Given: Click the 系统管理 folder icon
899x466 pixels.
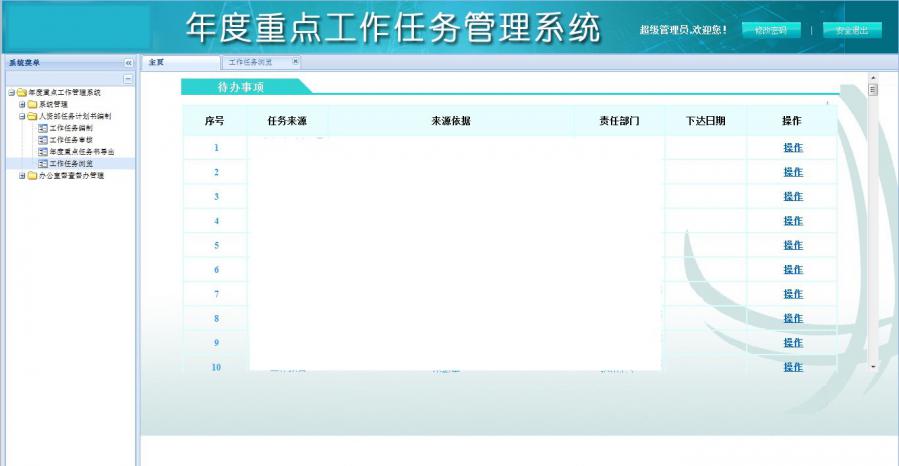Looking at the screenshot, I should point(32,104).
